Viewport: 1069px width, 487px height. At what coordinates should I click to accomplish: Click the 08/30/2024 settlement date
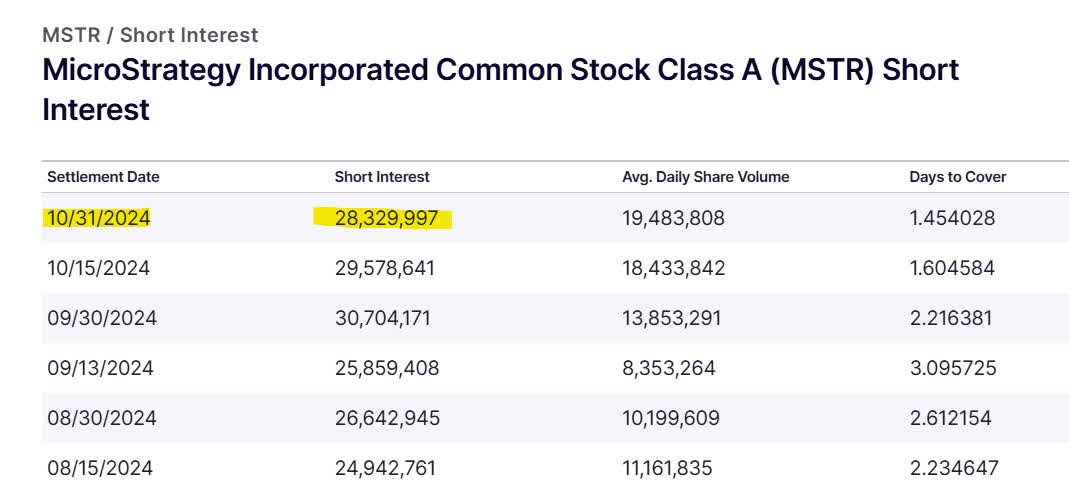[101, 418]
